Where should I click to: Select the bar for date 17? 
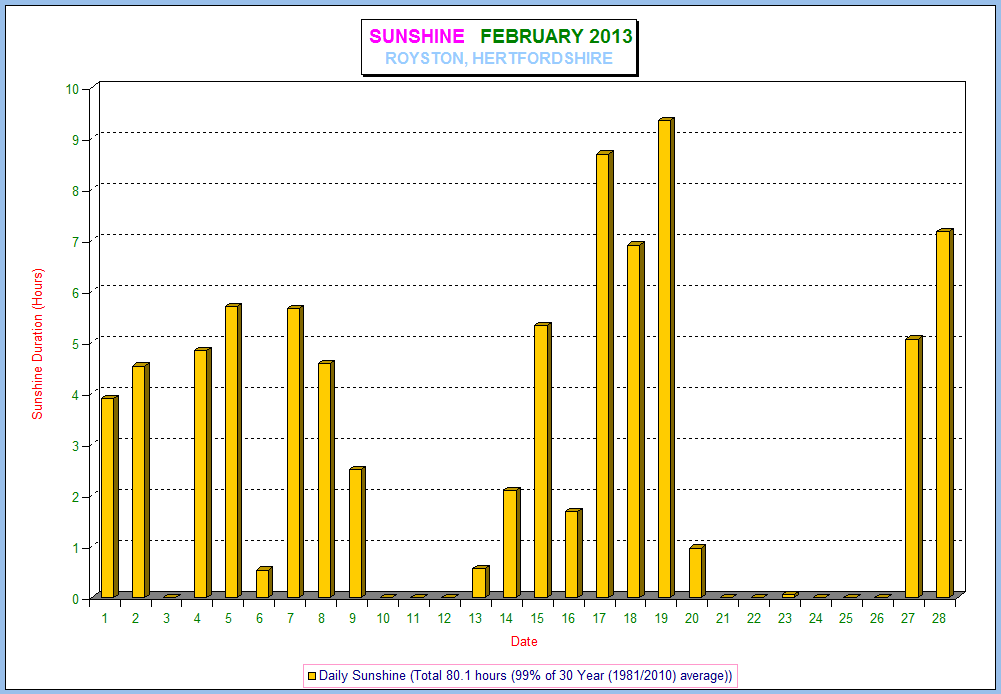[x=605, y=375]
